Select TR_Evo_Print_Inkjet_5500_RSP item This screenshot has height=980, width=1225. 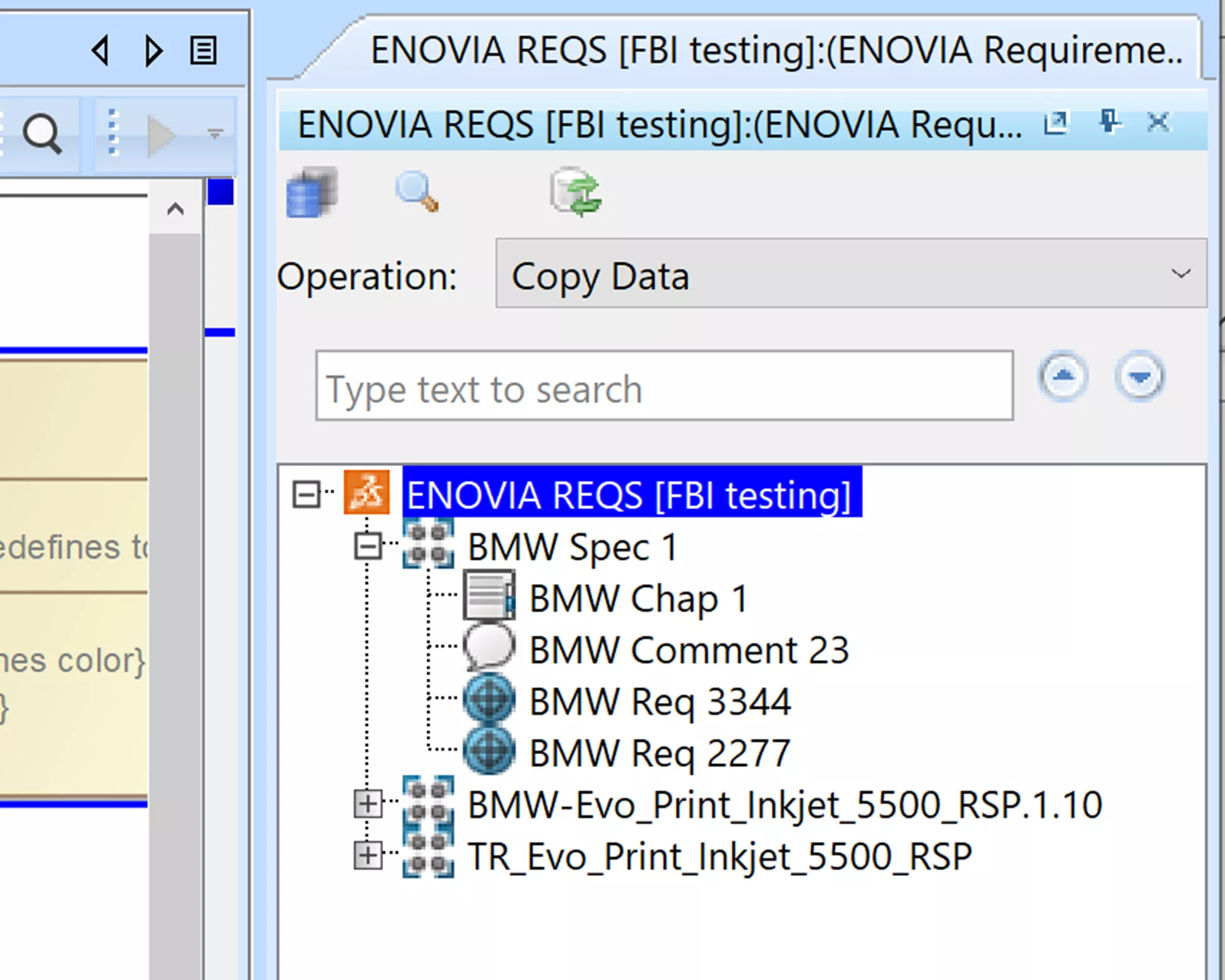point(721,856)
